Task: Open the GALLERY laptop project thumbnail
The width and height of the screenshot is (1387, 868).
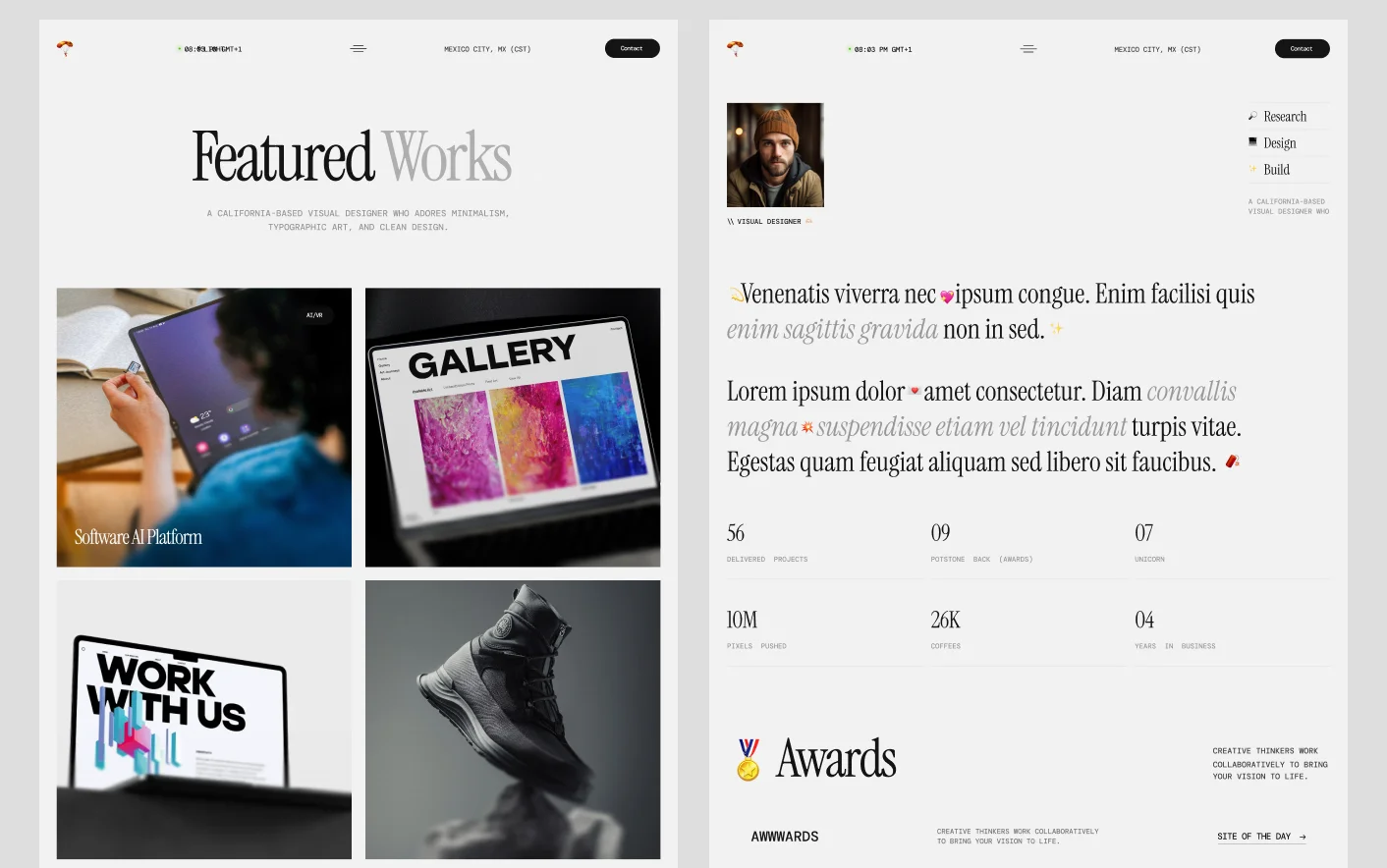Action: (x=513, y=427)
